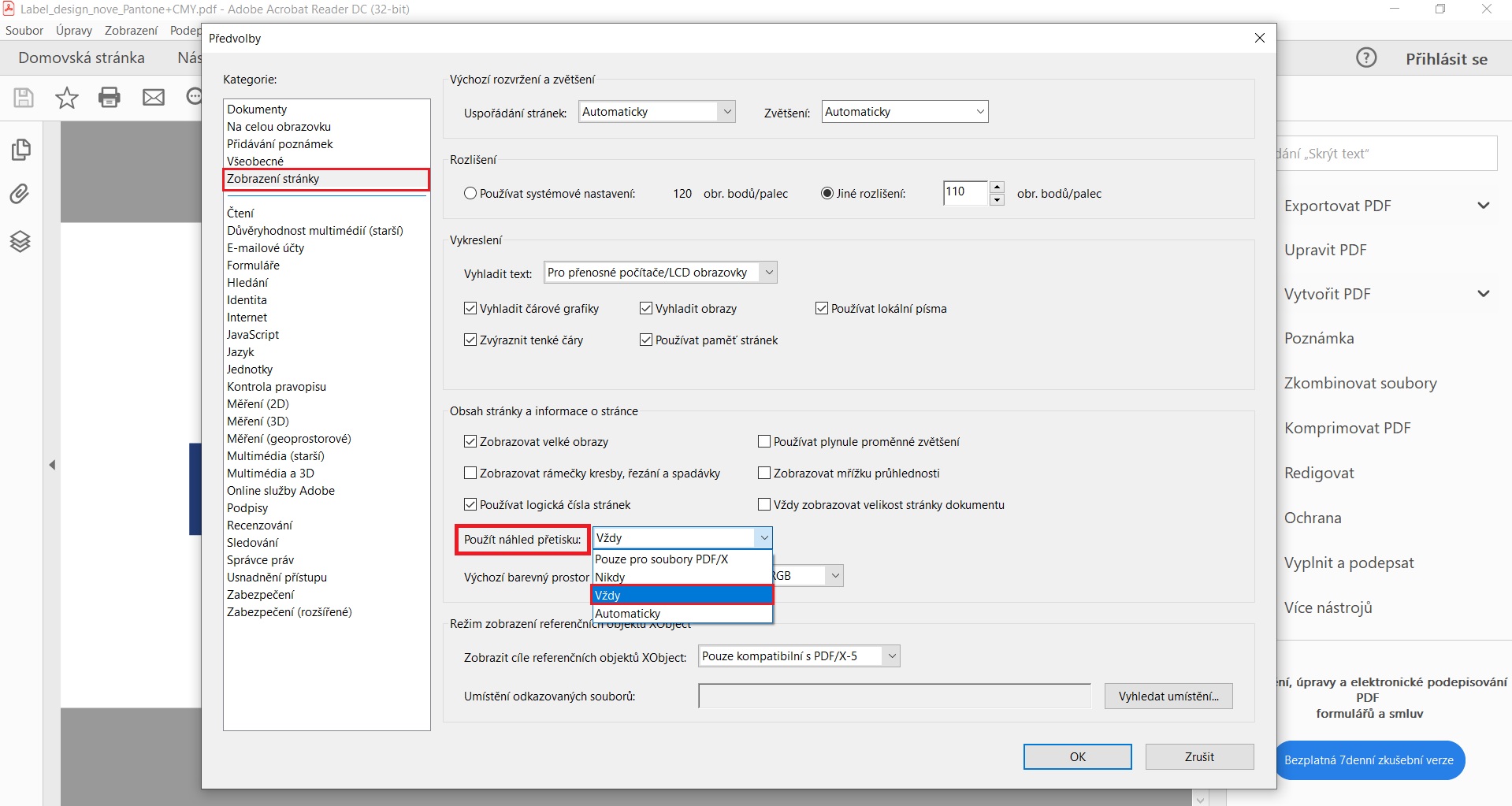Choose 'Vždy' in overprint list
The image size is (1512, 806).
pos(682,596)
